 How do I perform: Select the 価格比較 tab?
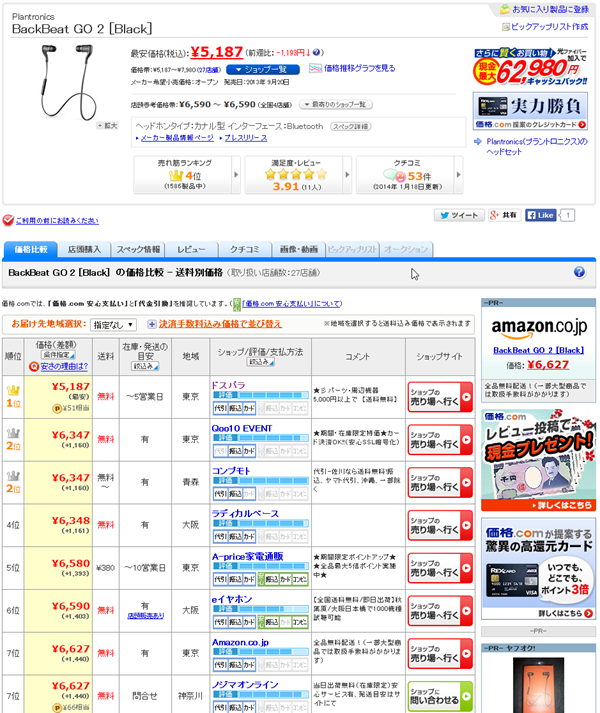point(30,249)
